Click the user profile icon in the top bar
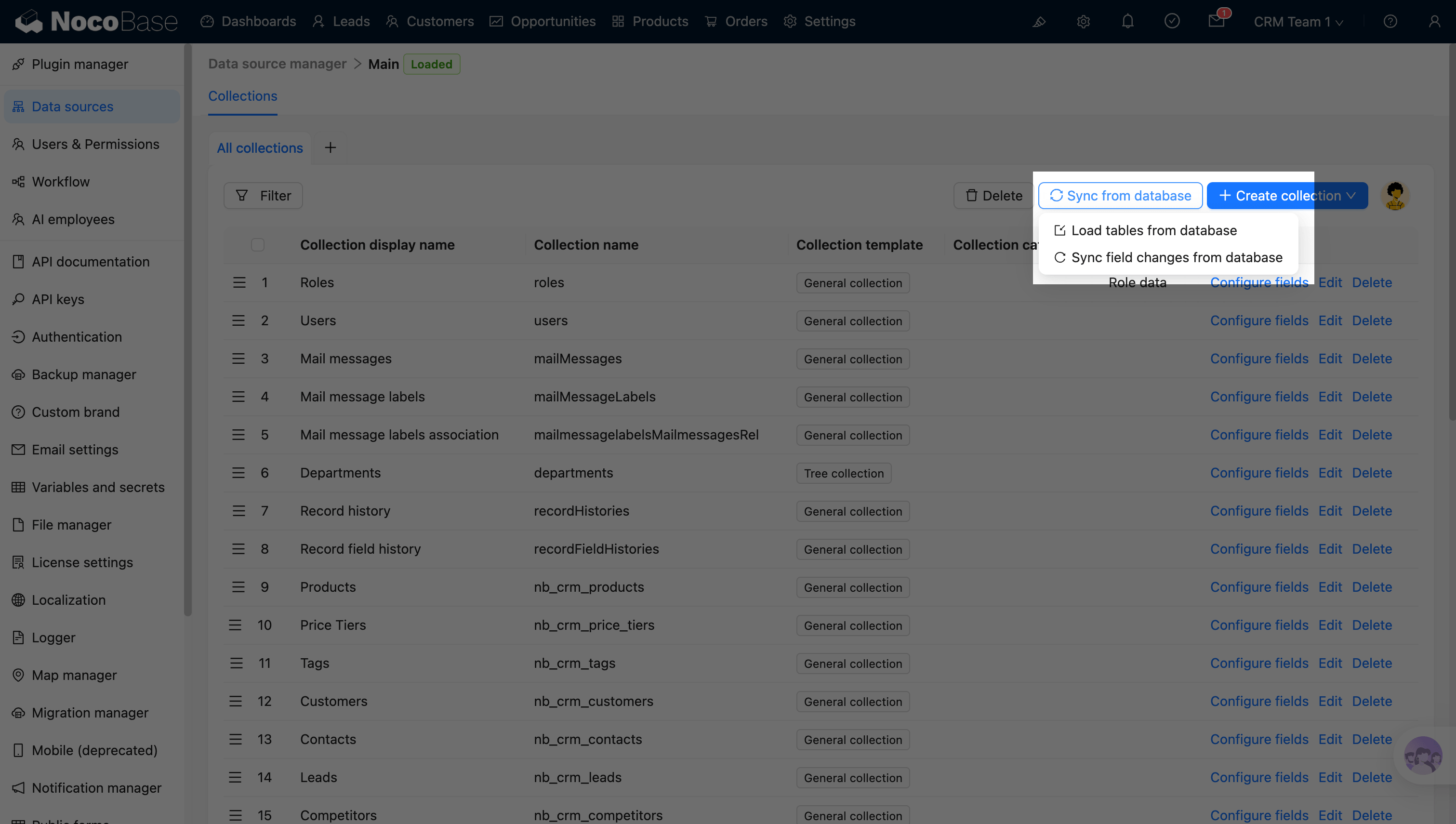The image size is (1456, 824). (1434, 22)
